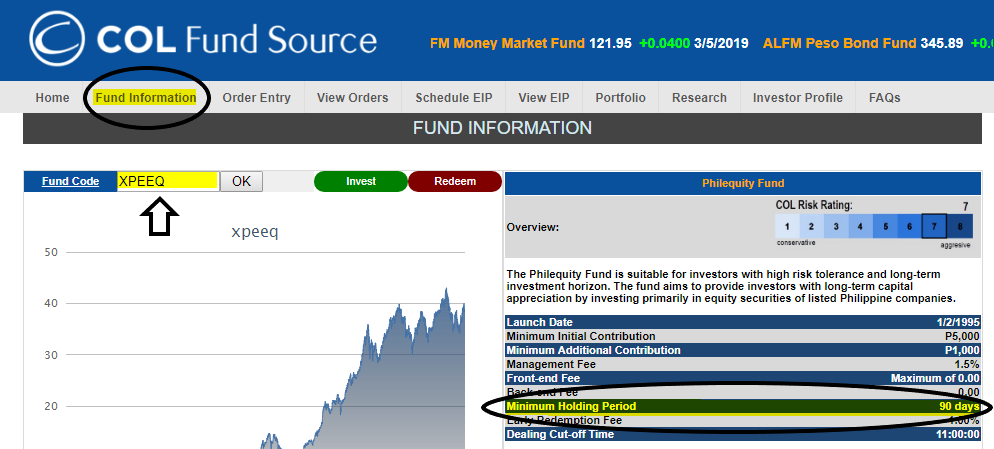
Task: Click the Fund Code link
Action: [x=70, y=181]
